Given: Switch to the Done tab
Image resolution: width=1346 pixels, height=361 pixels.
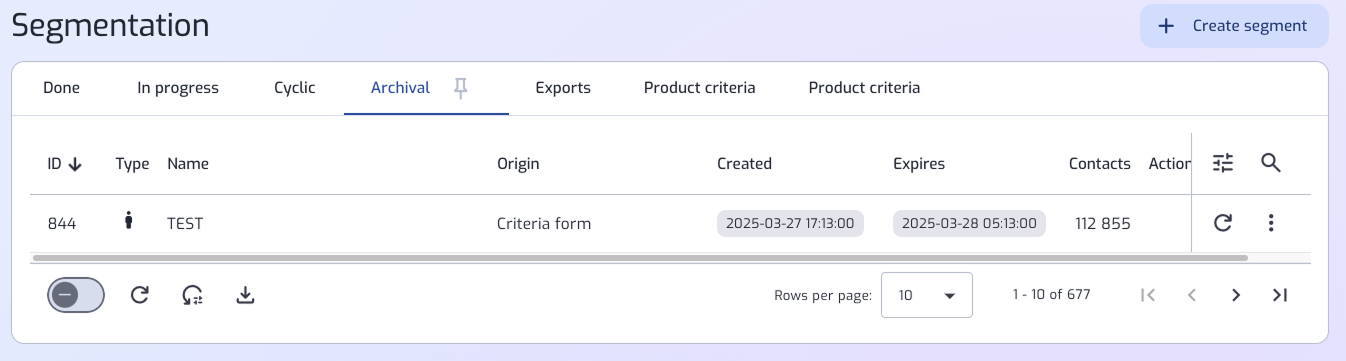Looking at the screenshot, I should [61, 88].
